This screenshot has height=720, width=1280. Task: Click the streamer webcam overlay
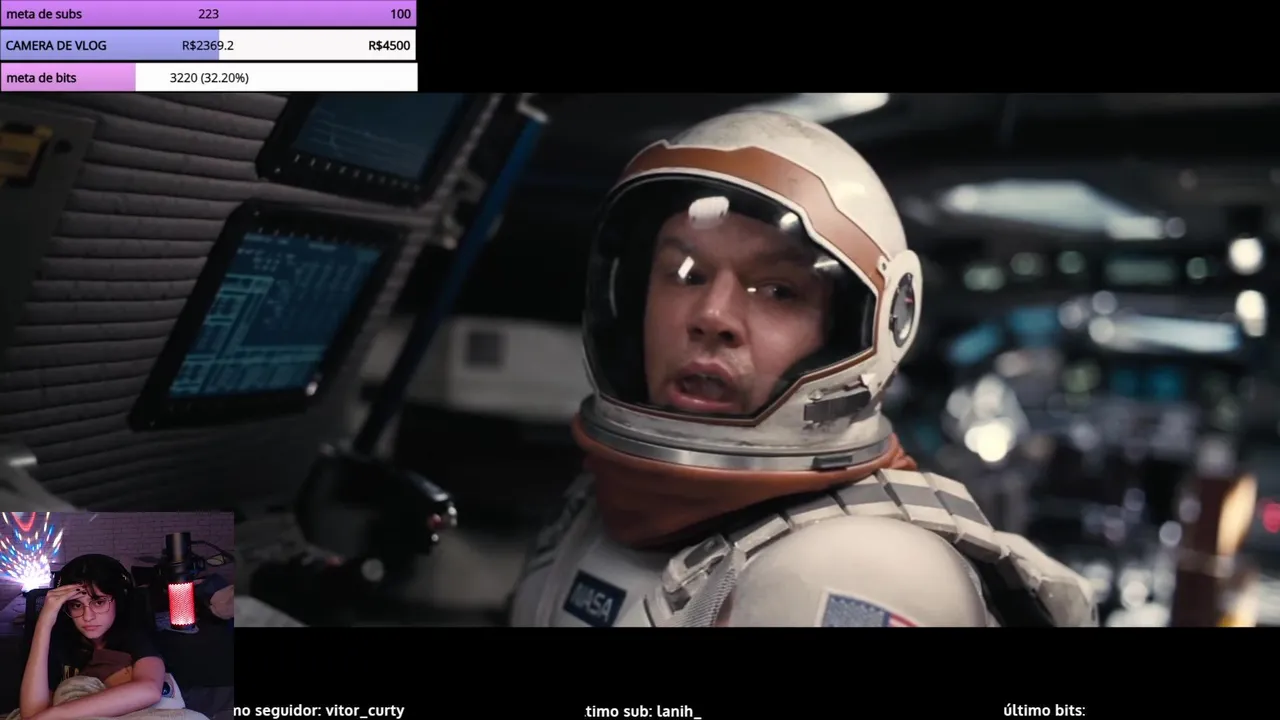(117, 616)
